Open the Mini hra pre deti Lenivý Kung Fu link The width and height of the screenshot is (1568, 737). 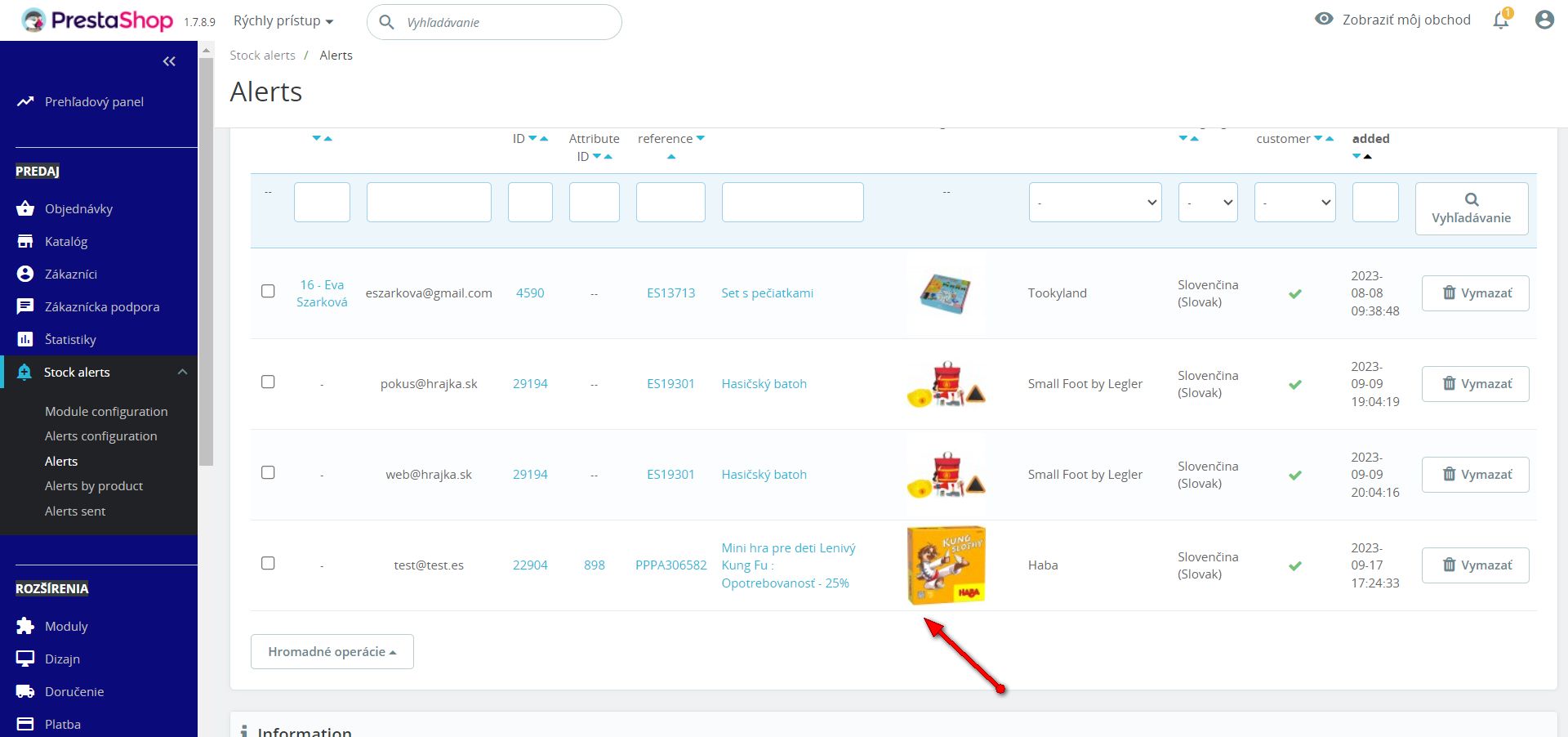[788, 565]
